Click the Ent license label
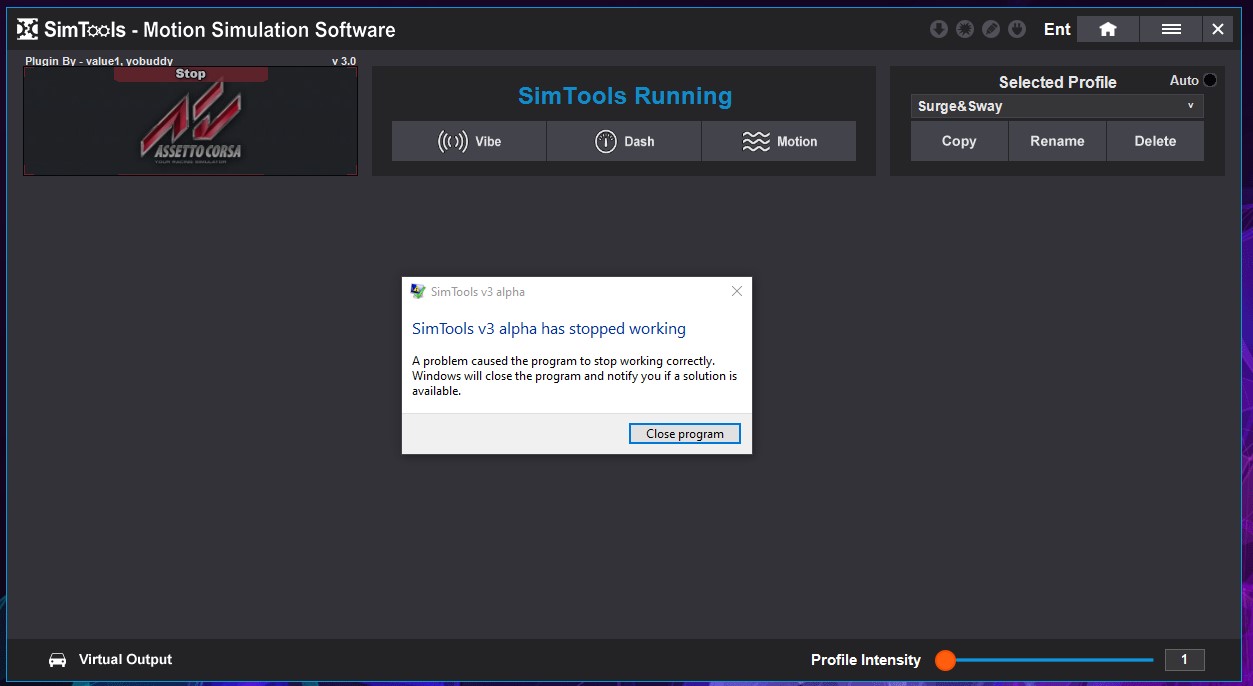Screen dimensions: 1253x686 pyautogui.click(x=1057, y=29)
